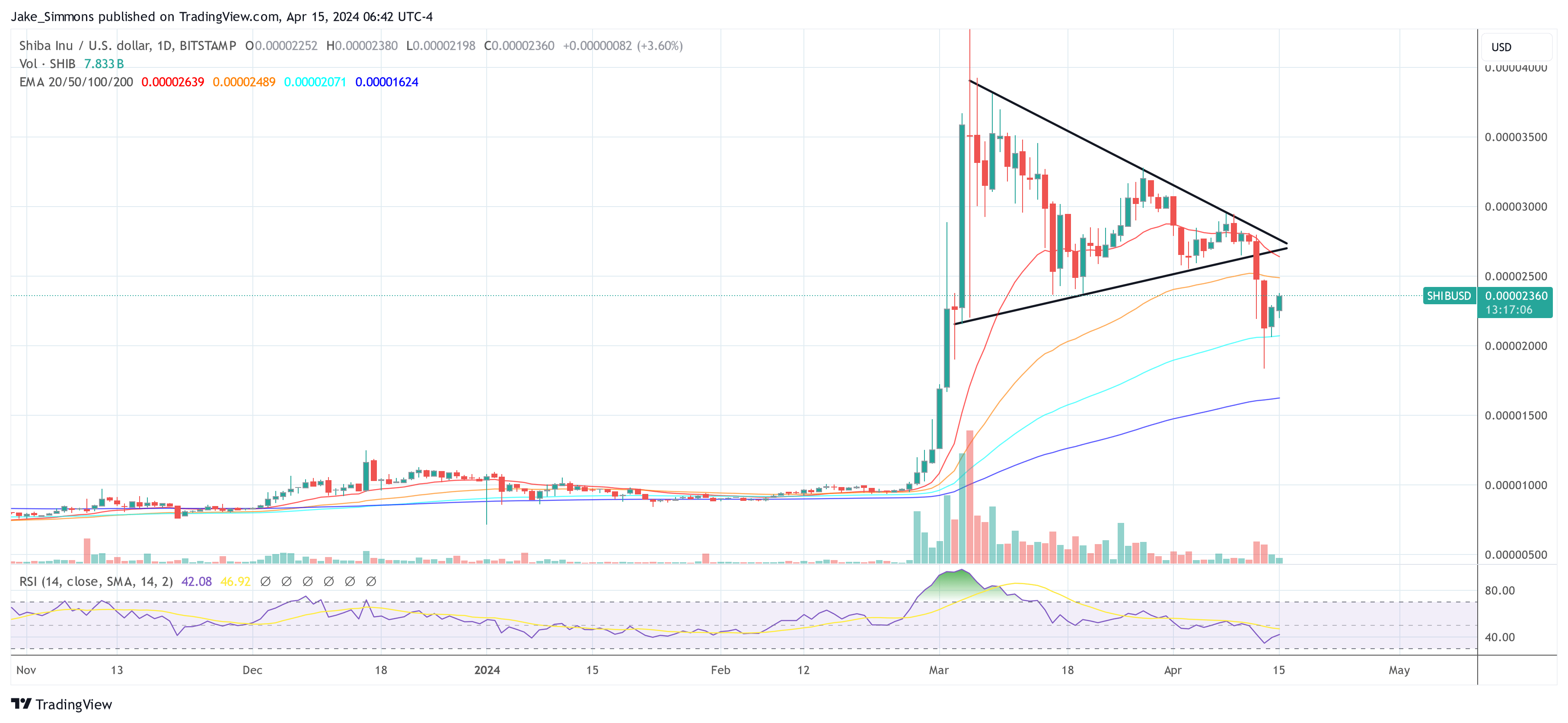Click the TradingView wordmark at bottom left
Viewport: 1568px width, 723px height.
pyautogui.click(x=73, y=704)
